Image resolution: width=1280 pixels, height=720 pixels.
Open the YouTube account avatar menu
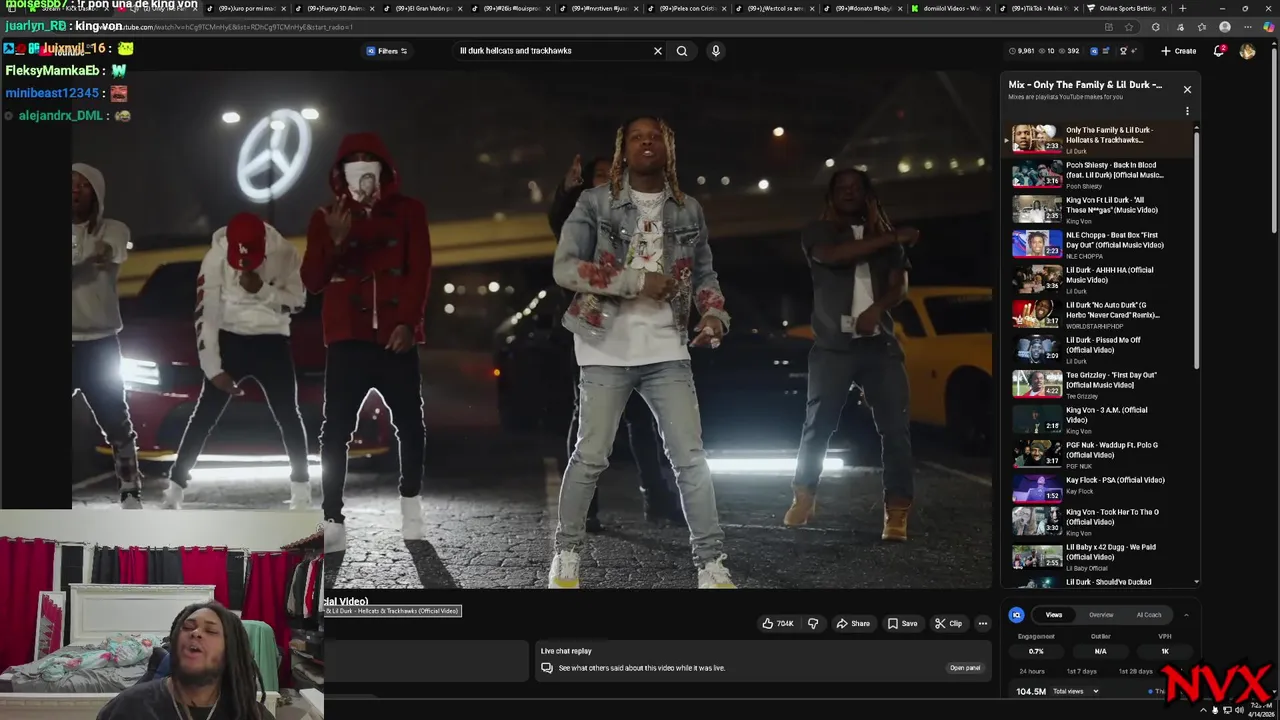pos(1247,51)
